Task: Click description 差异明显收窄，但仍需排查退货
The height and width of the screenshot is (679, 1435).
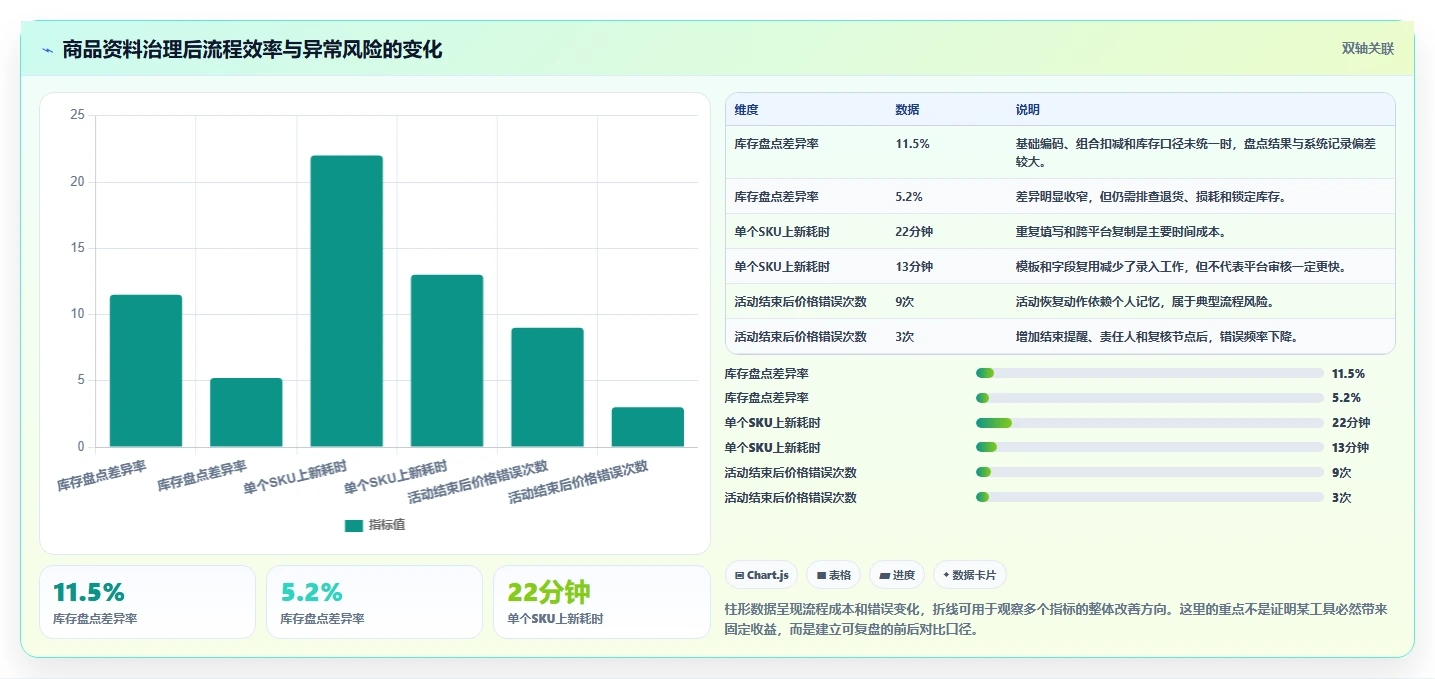Action: (x=1150, y=197)
